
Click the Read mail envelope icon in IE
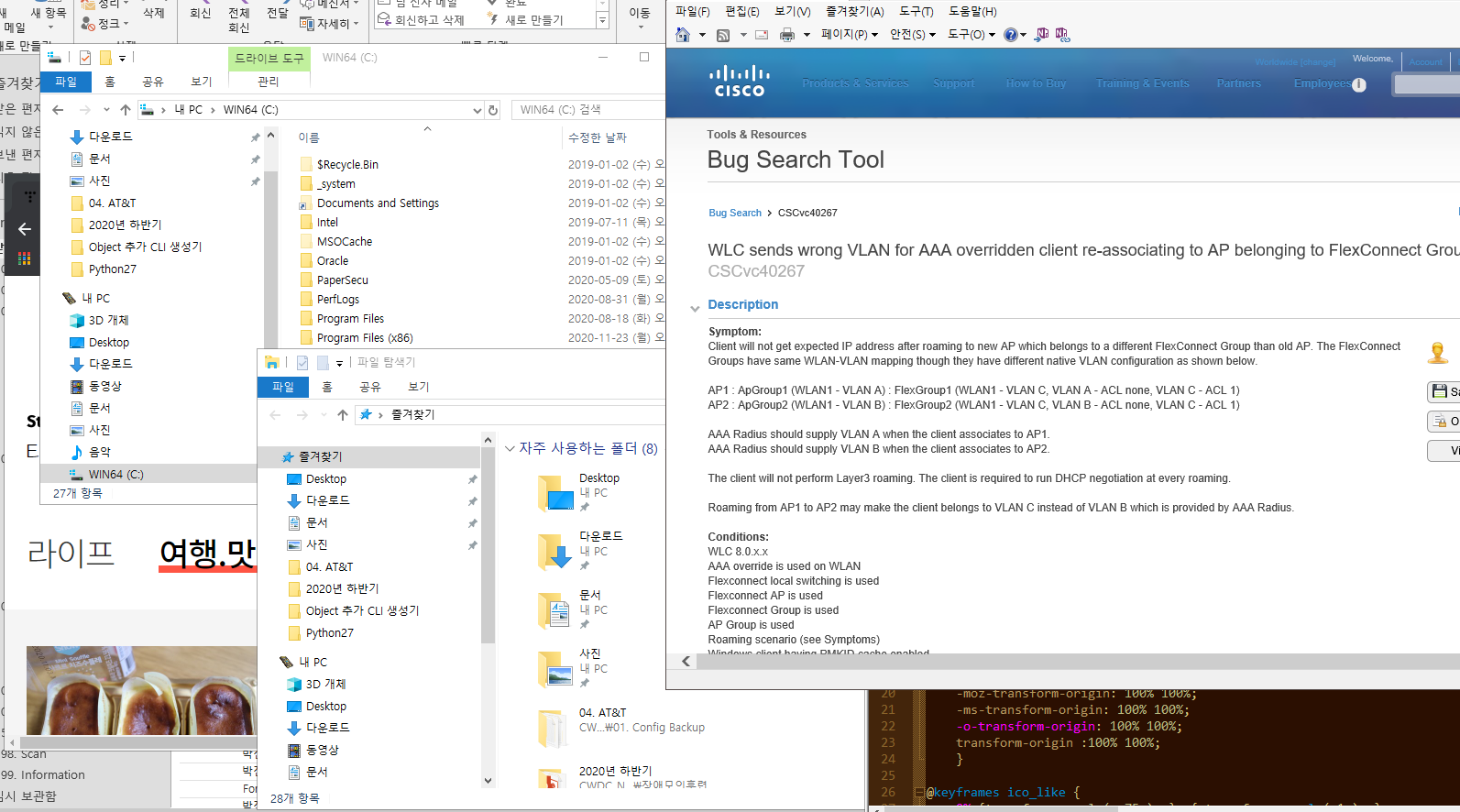[762, 35]
